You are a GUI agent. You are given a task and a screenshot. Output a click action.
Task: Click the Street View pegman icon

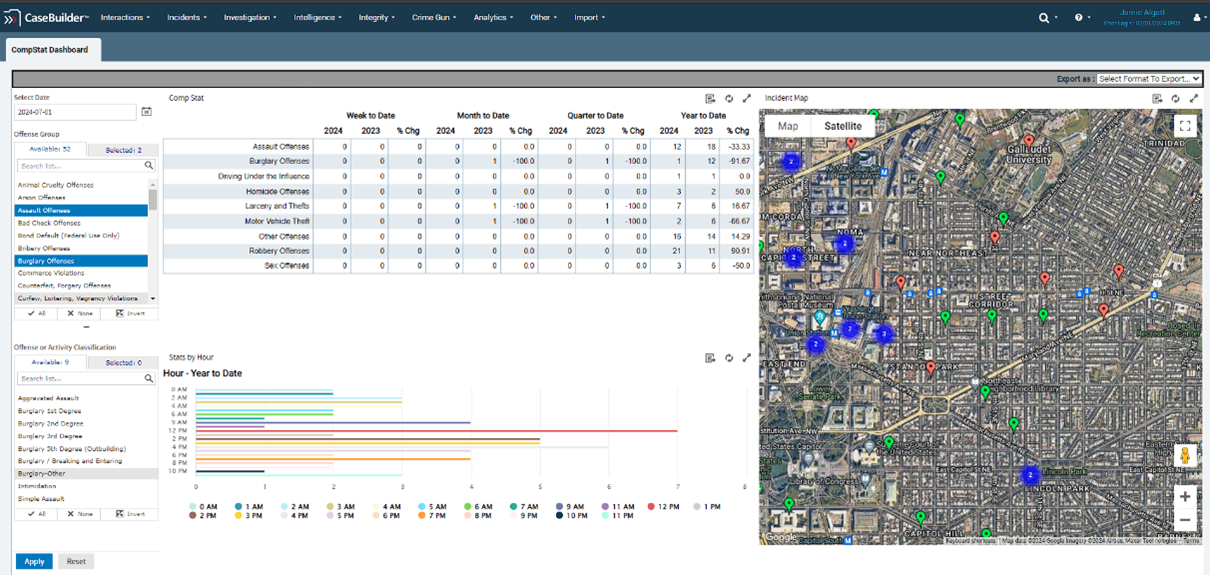tap(1185, 456)
